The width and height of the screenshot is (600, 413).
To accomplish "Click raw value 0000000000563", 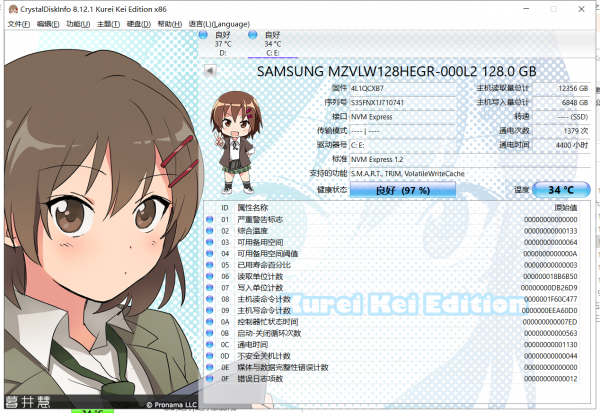I will [551, 333].
